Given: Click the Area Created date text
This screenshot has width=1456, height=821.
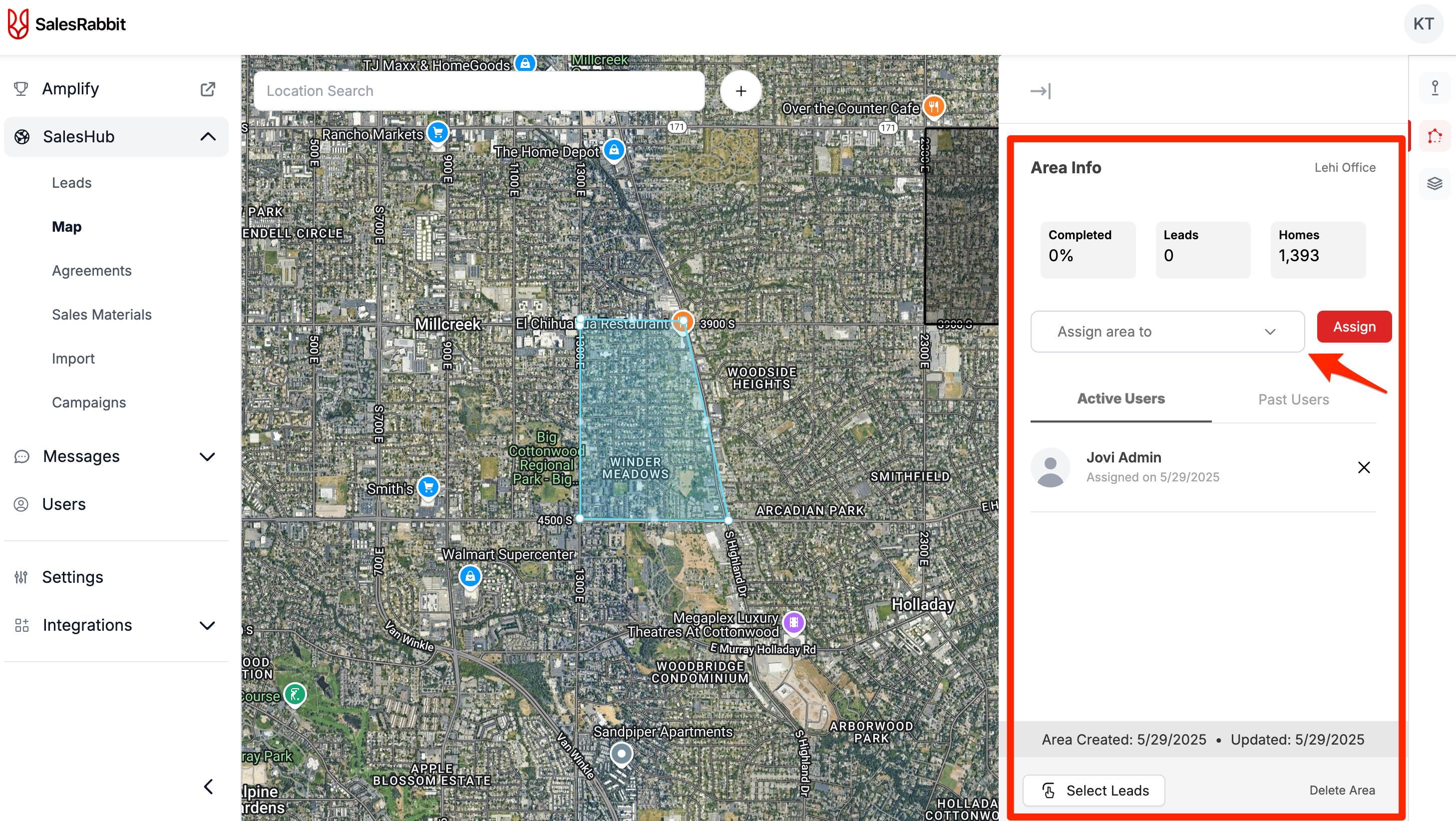Looking at the screenshot, I should (x=1123, y=740).
